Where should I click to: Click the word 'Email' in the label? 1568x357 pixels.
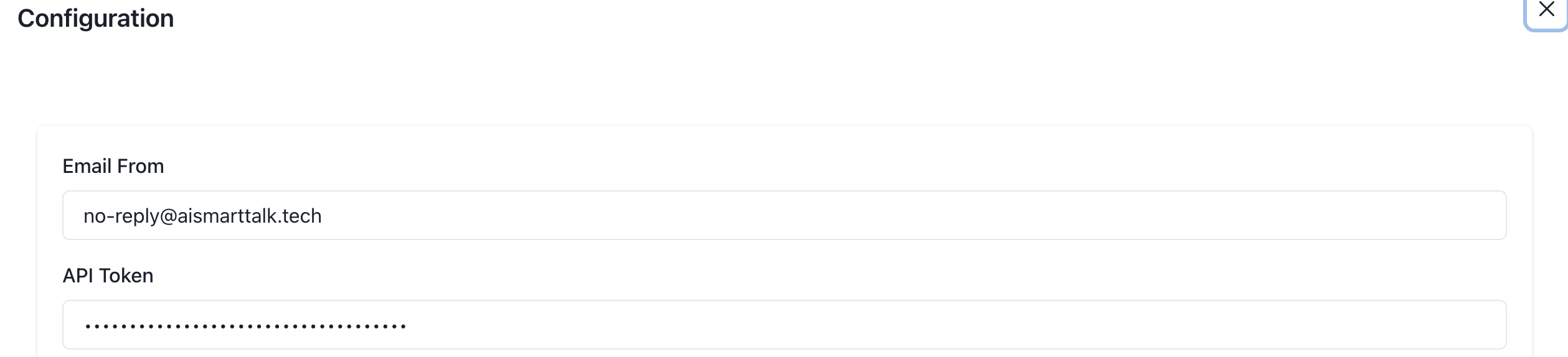87,166
